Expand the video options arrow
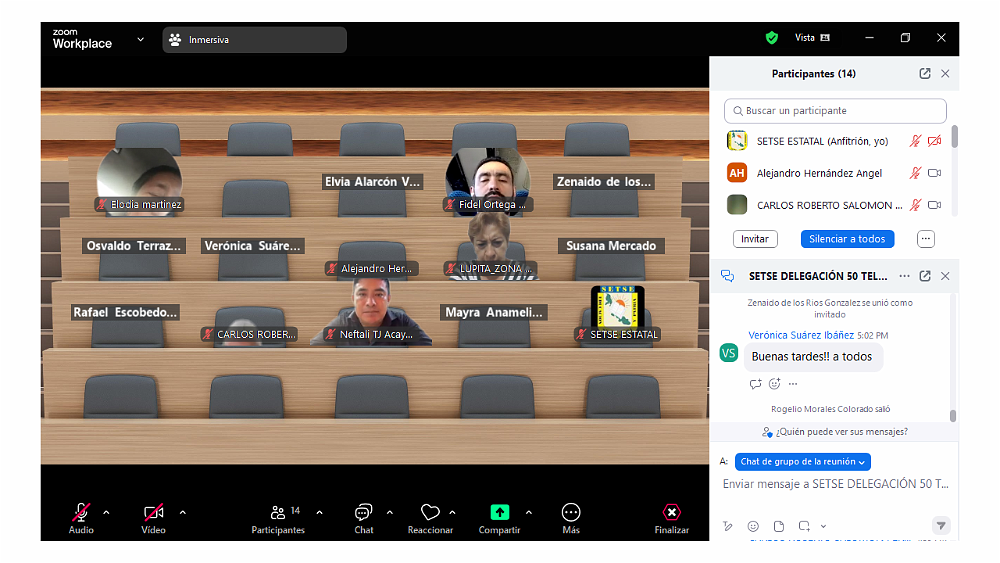Screen dimensions: 1000x563 click(x=182, y=513)
